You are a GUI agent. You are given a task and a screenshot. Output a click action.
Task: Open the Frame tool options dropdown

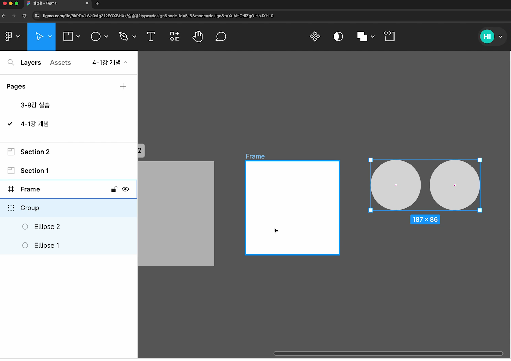(78, 36)
